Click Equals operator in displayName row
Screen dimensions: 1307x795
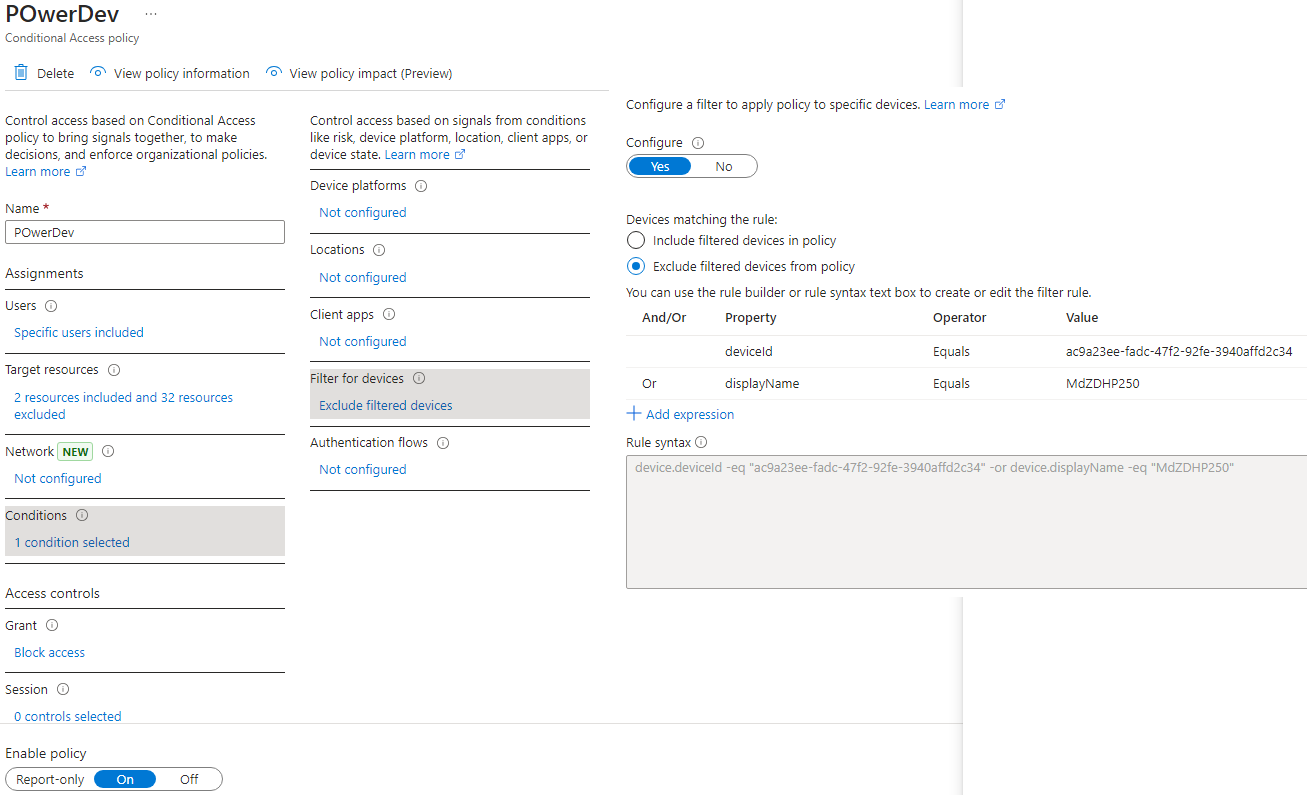(x=951, y=384)
